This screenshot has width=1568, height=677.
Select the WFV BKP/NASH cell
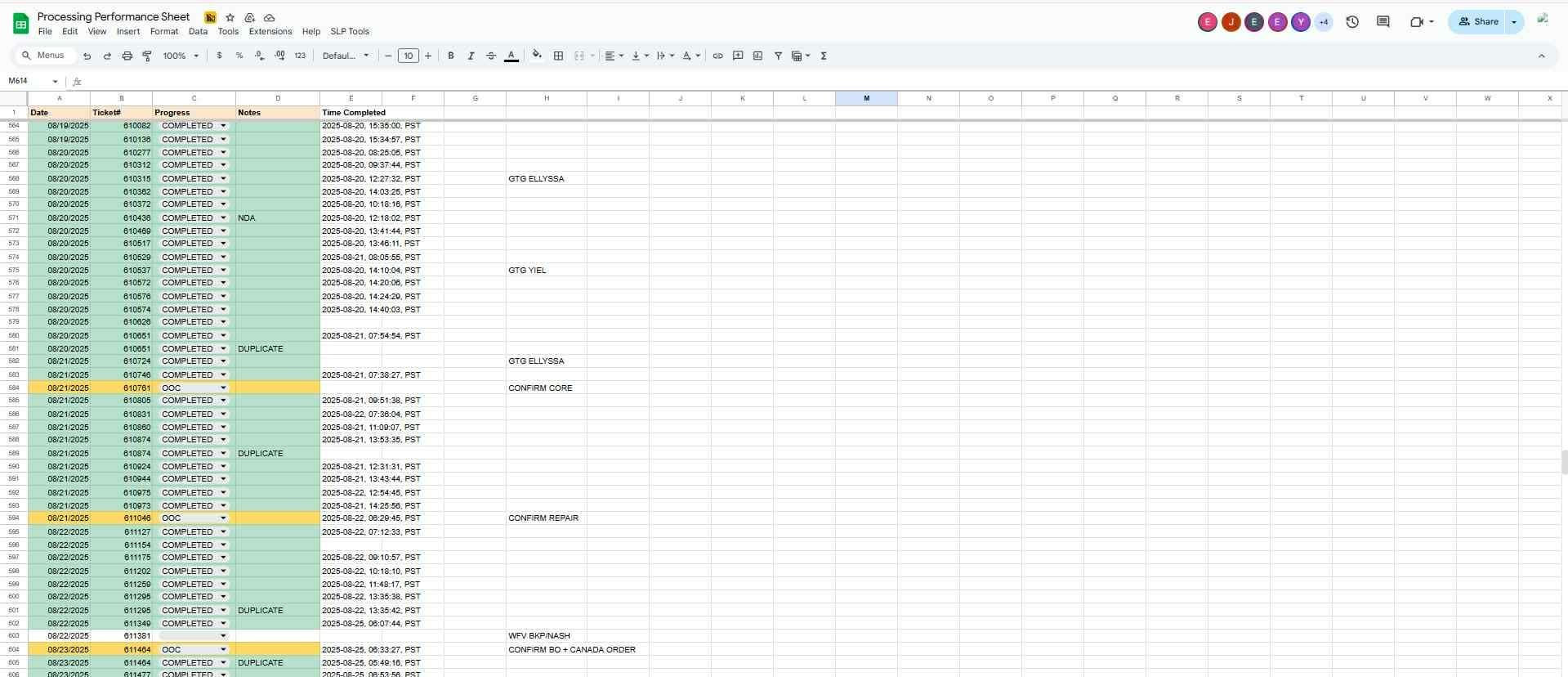[x=546, y=636]
